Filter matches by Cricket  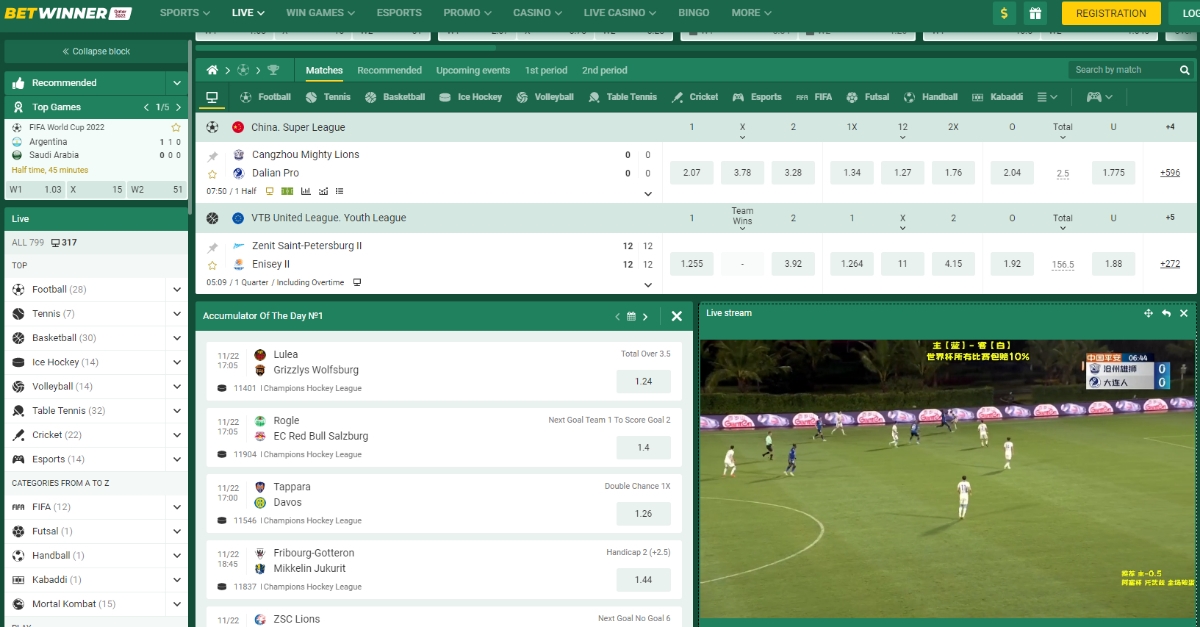pos(695,97)
